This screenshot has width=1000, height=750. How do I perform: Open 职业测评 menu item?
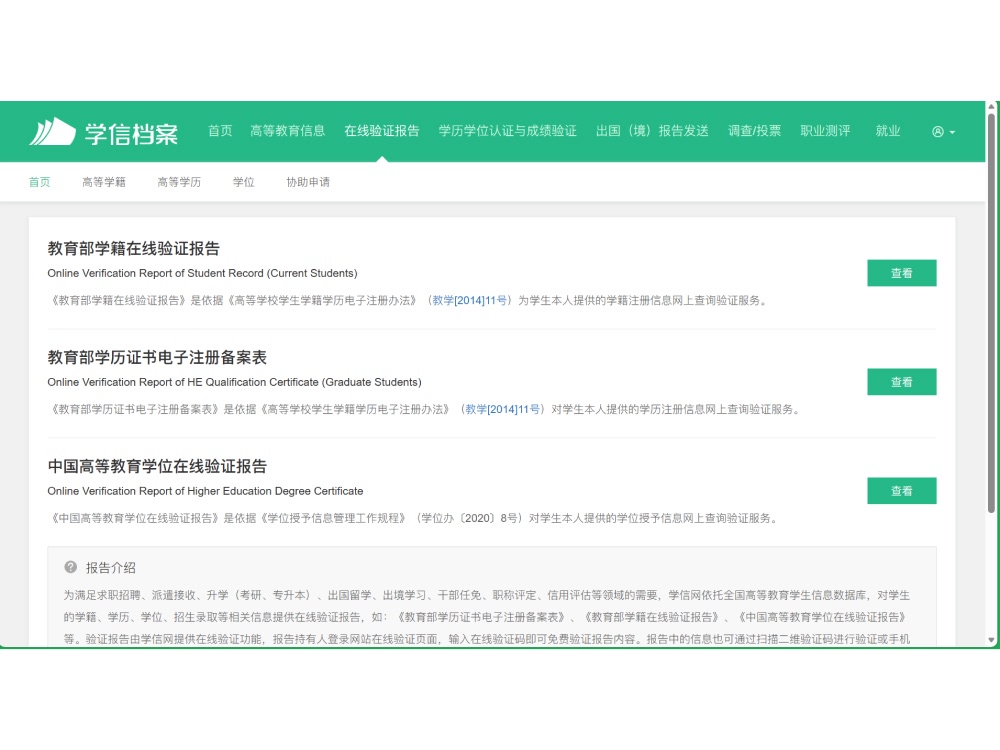point(825,131)
